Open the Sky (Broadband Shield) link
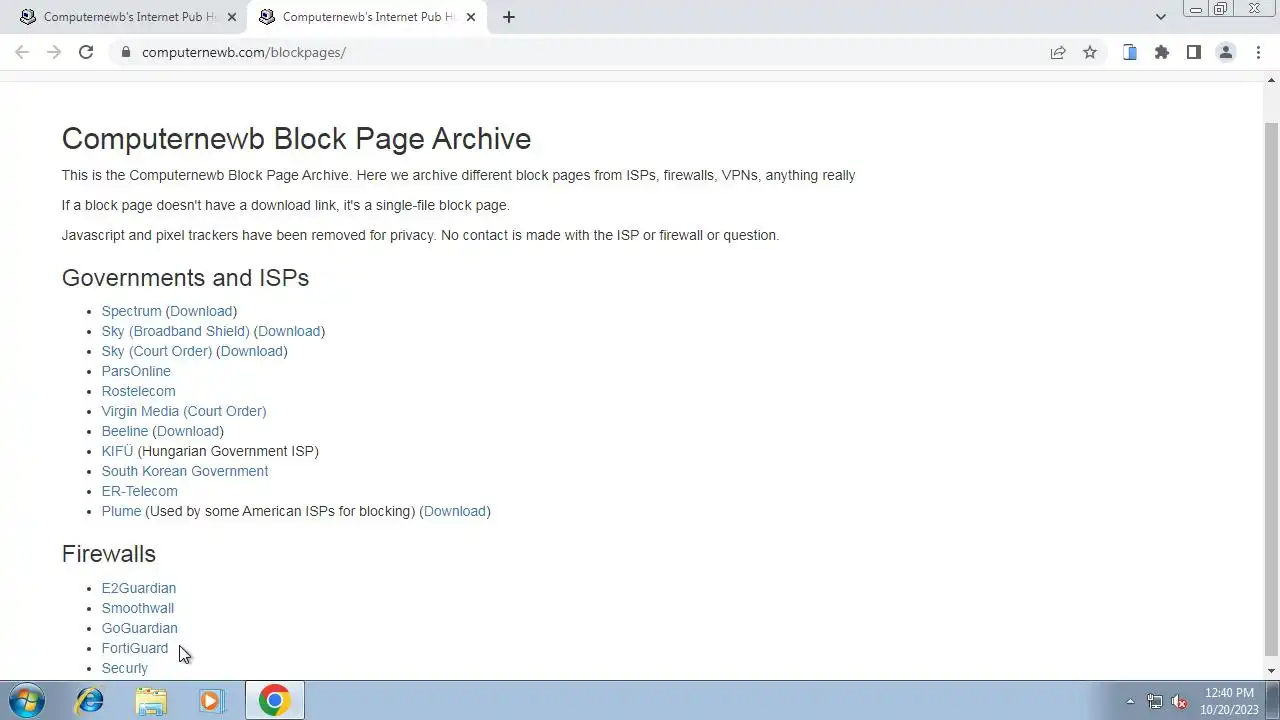The height and width of the screenshot is (720, 1280). 175,331
